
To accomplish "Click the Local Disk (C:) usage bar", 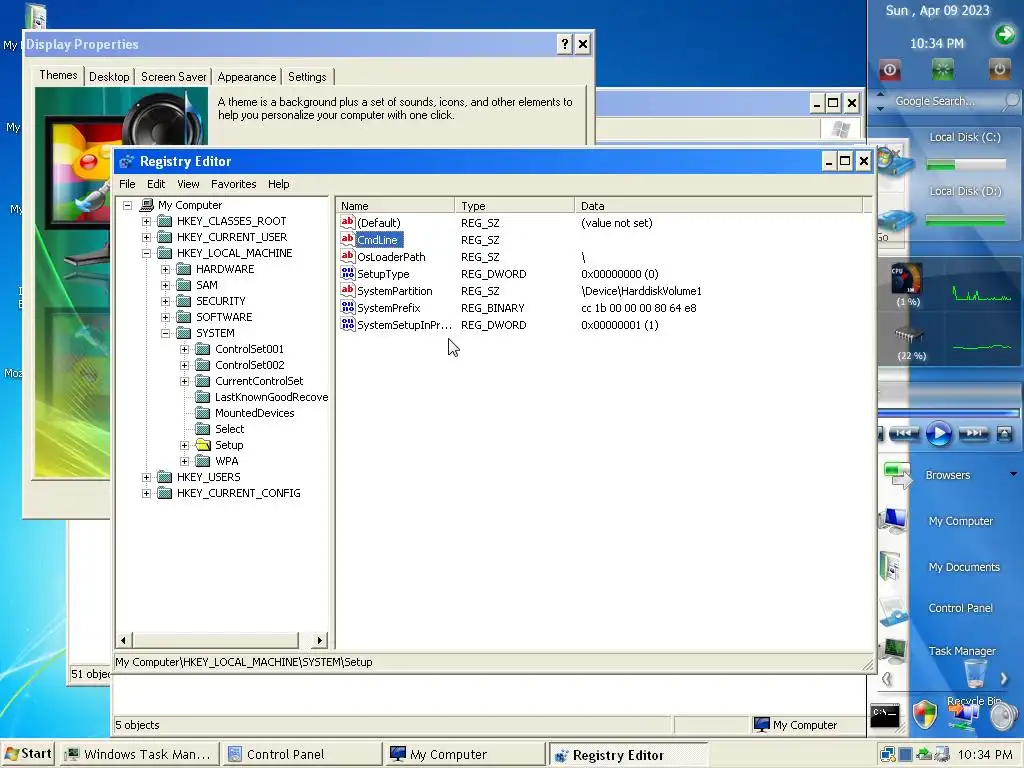I will 966,165.
